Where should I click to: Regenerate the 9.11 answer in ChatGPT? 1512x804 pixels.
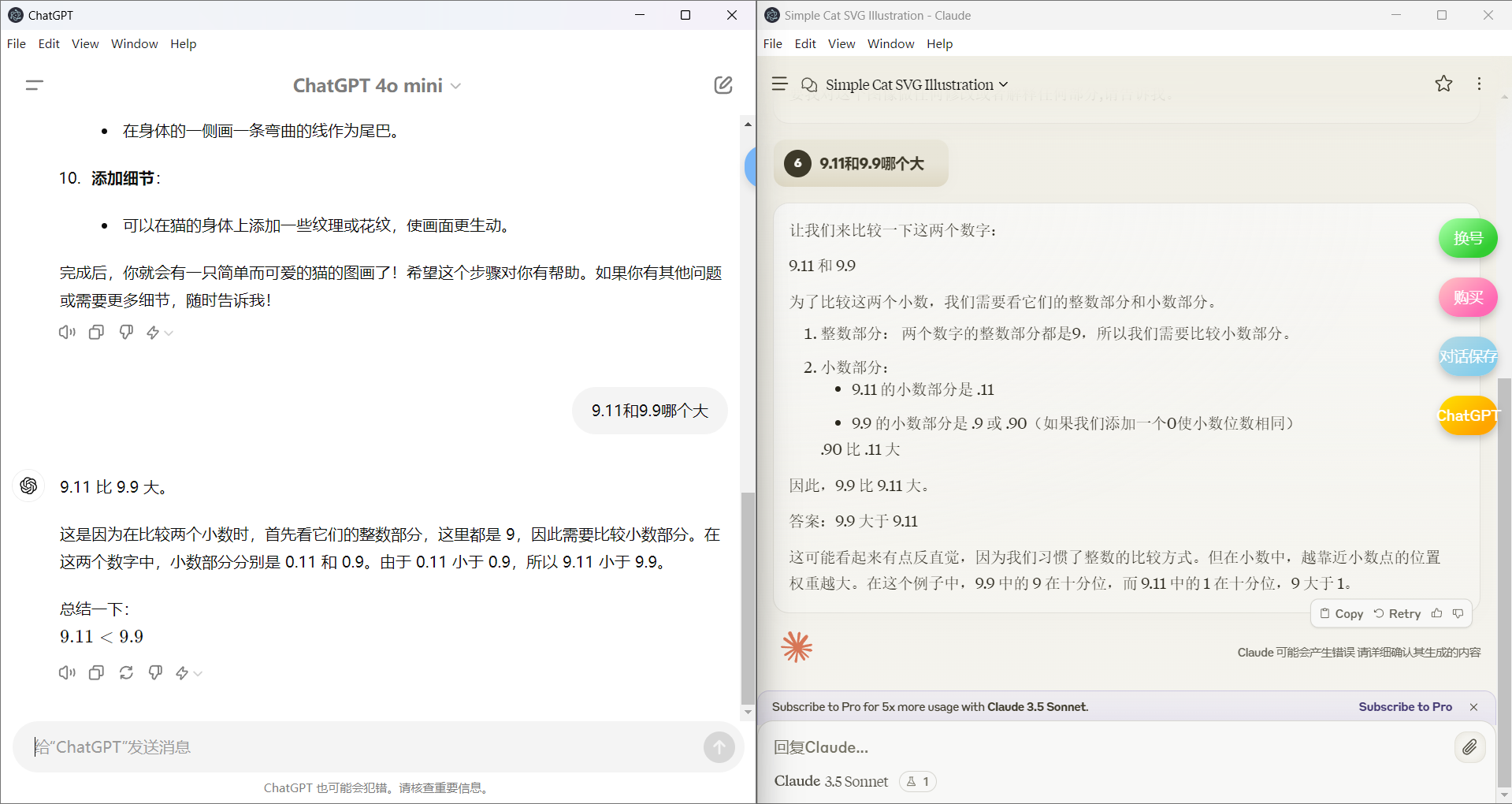[x=126, y=673]
